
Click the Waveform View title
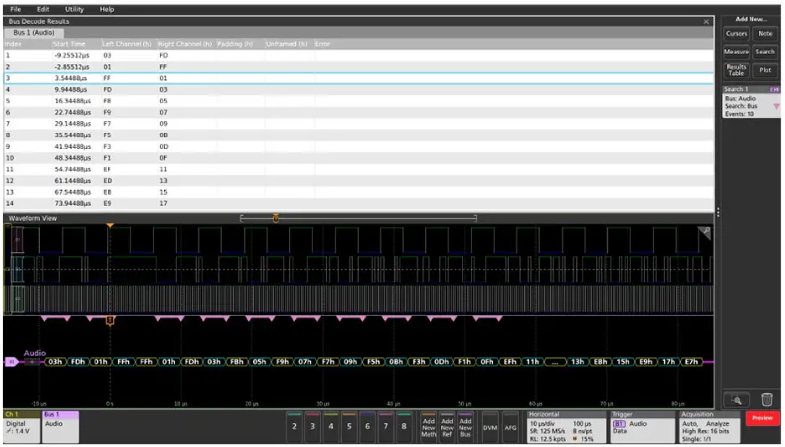[33, 218]
